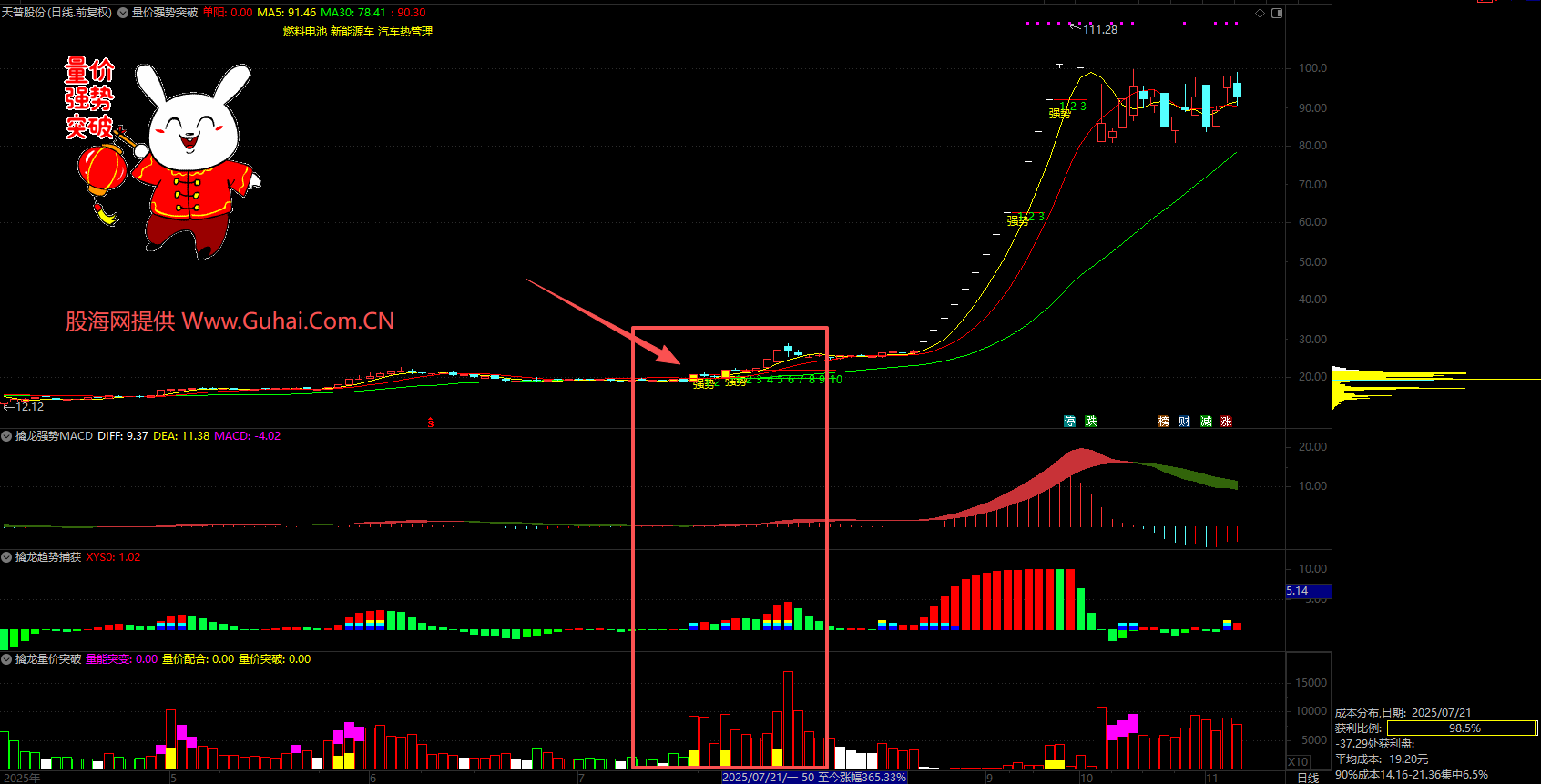Switch period via 日线 label

click(x=1308, y=778)
